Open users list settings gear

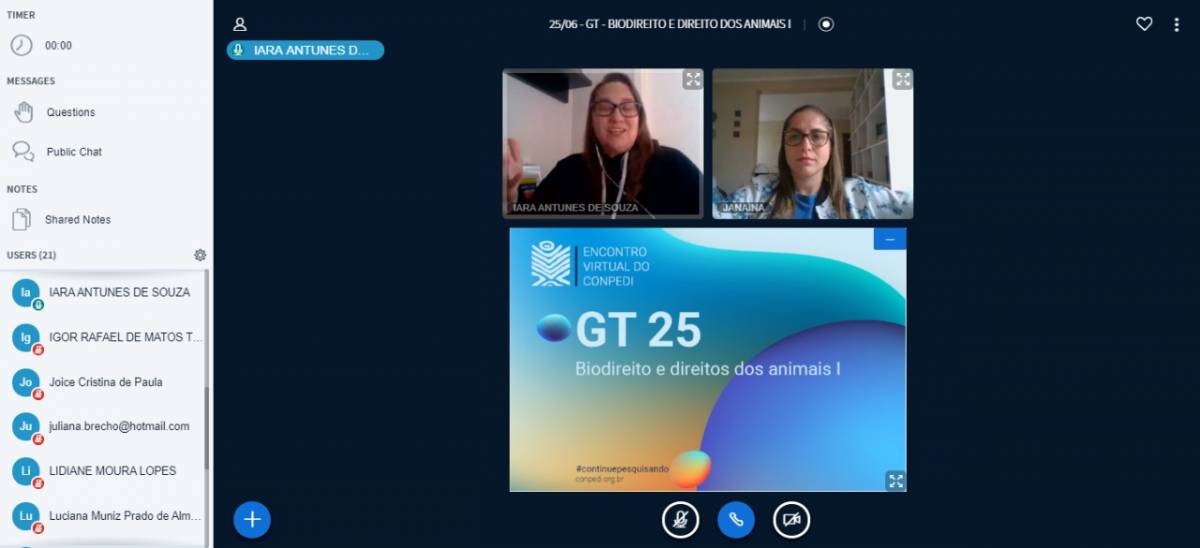click(x=200, y=255)
